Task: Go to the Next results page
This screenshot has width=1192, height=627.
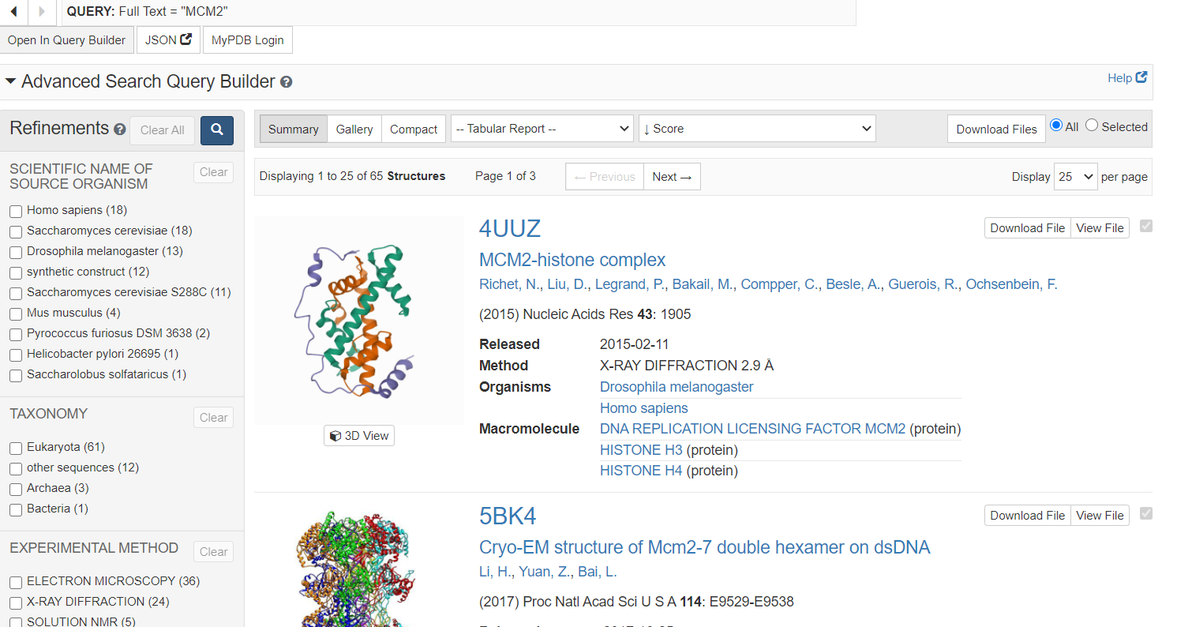Action: 672,177
